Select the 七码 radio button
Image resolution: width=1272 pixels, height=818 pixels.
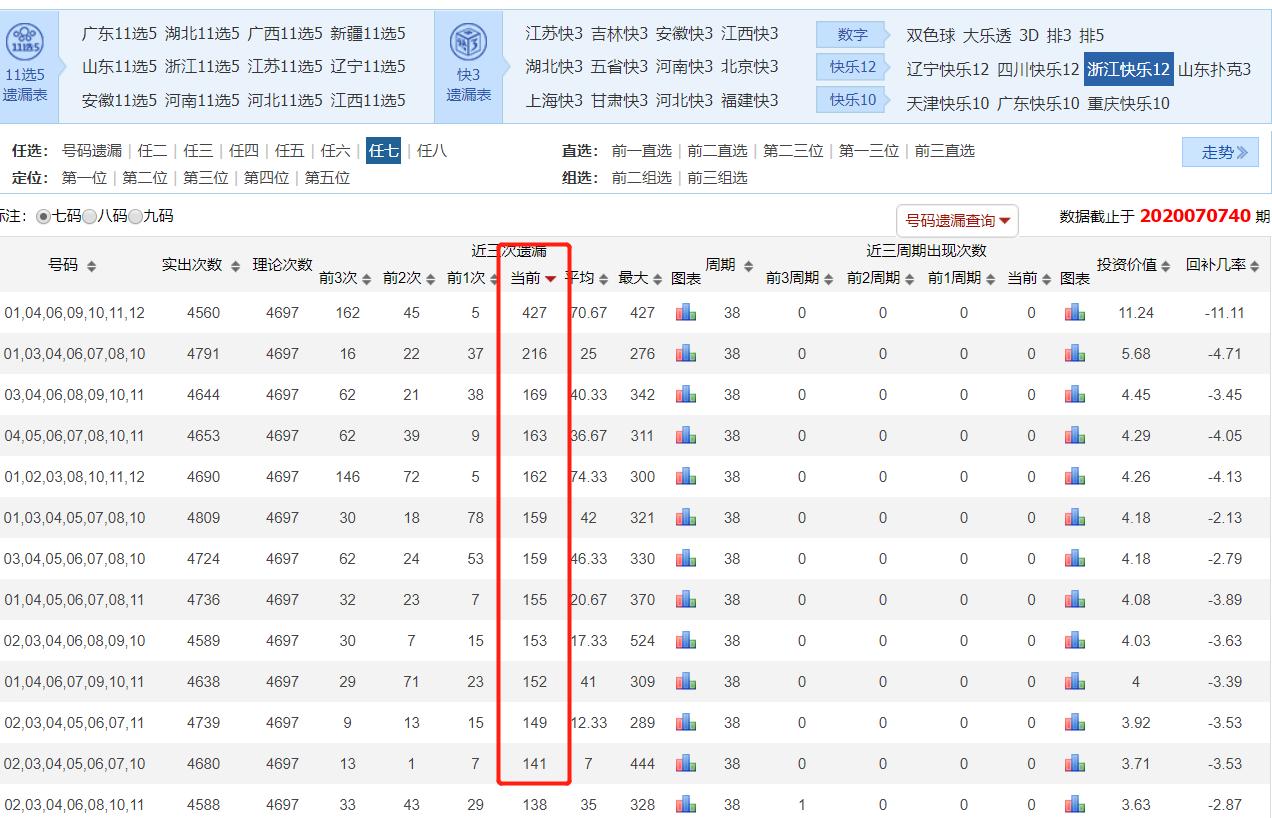43,217
